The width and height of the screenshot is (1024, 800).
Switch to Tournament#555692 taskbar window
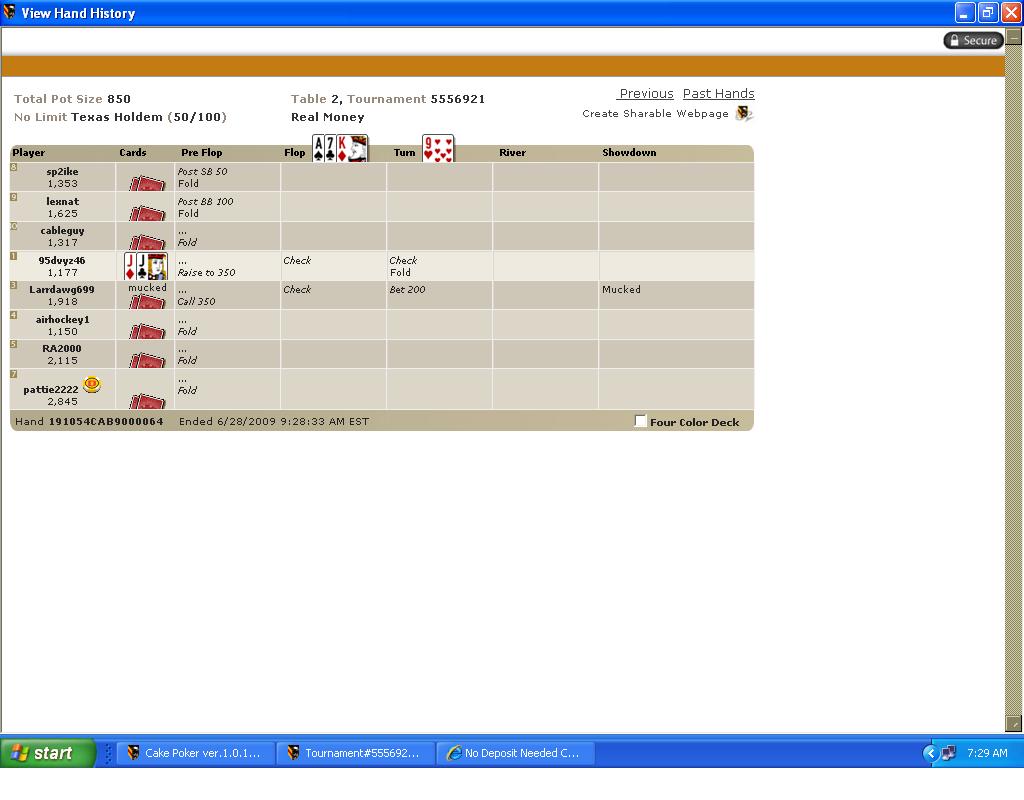coord(355,753)
